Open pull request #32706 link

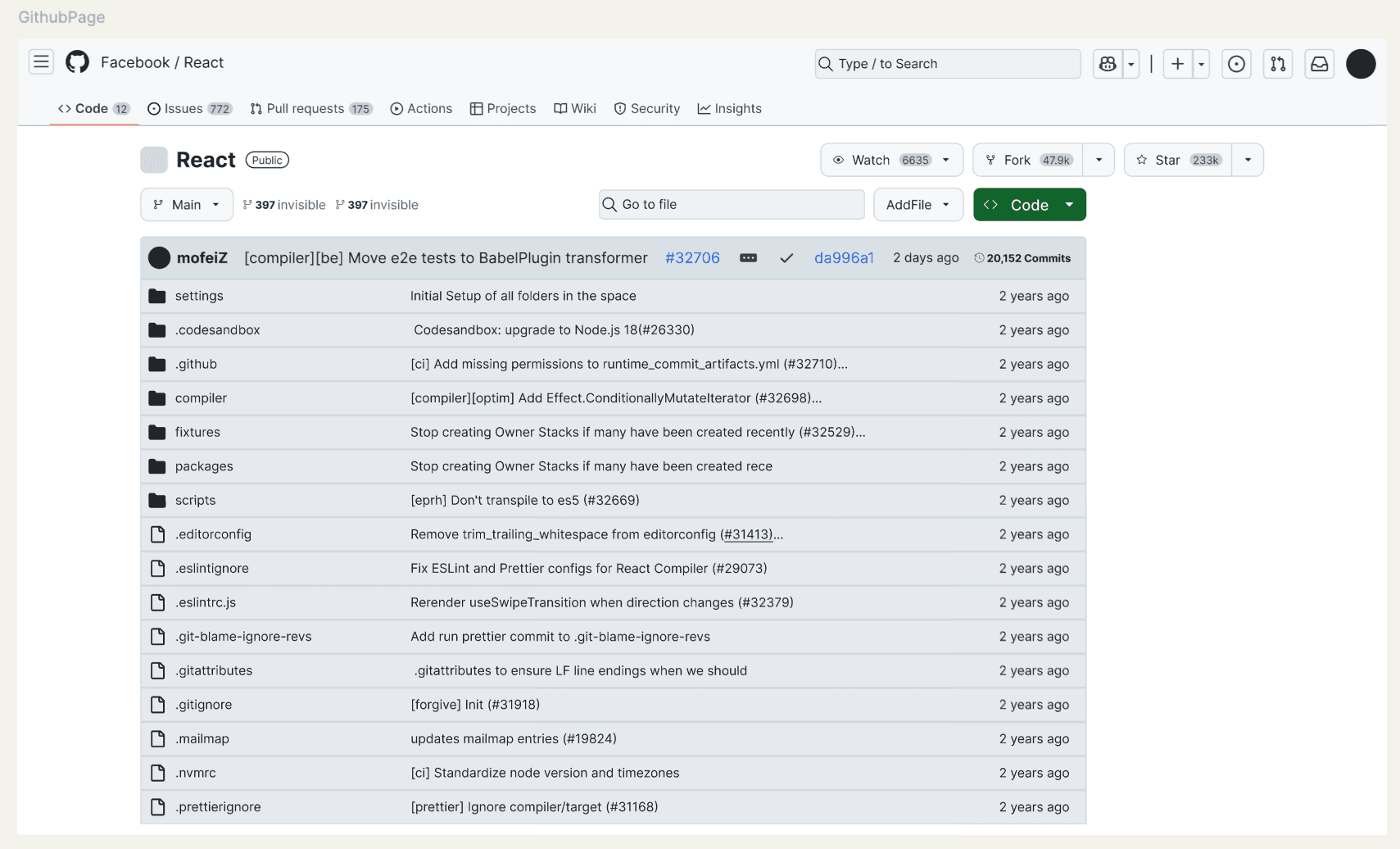(x=692, y=258)
